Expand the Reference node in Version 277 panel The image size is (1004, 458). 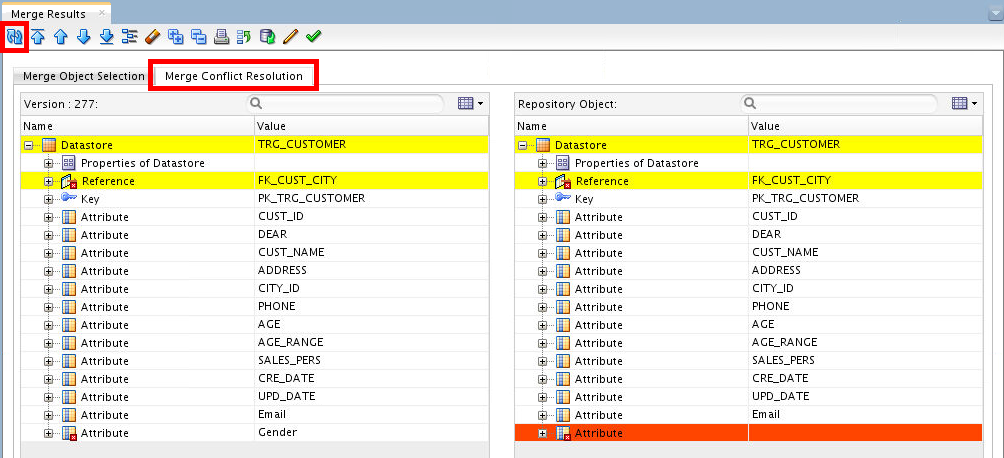[49, 181]
